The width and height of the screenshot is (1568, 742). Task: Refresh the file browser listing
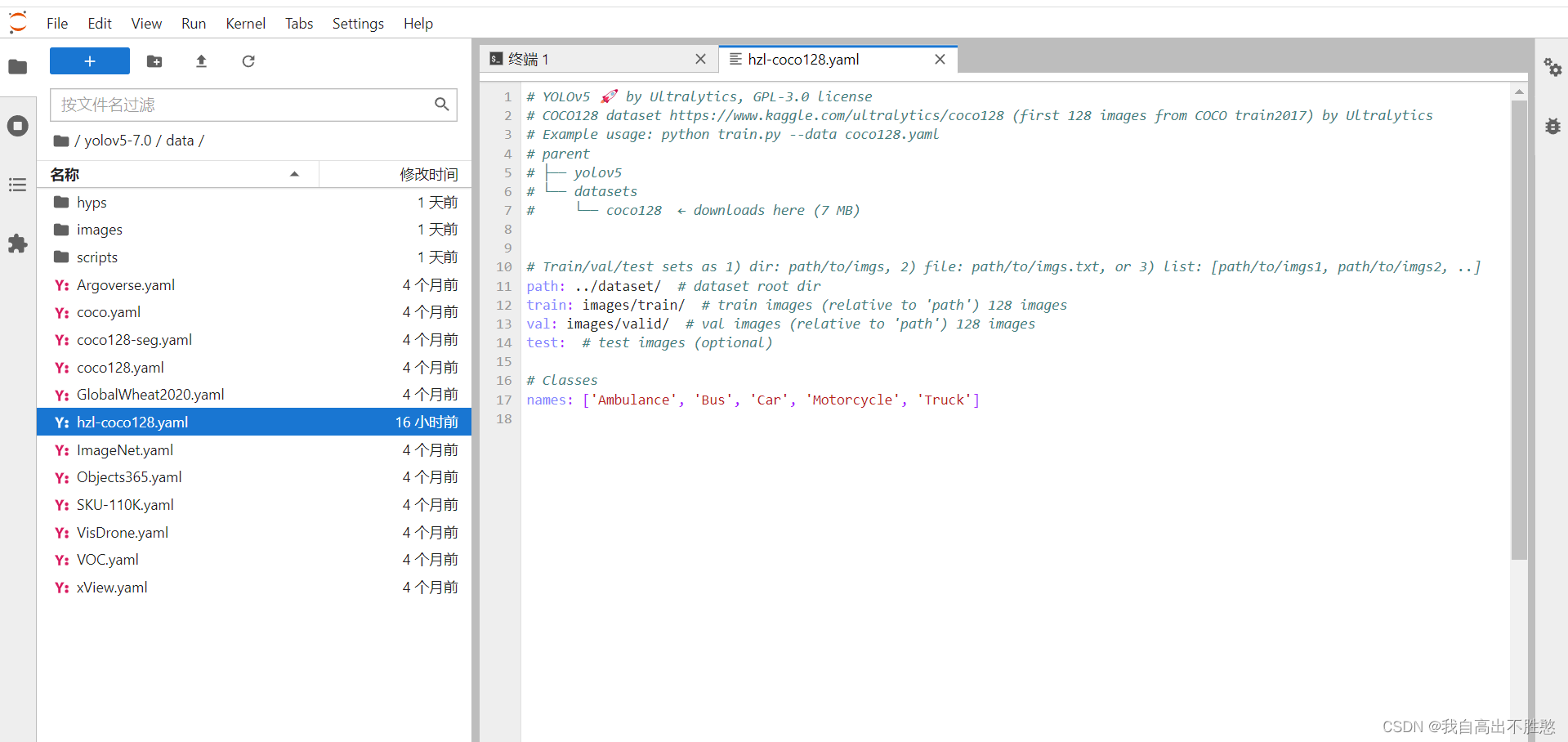click(x=248, y=61)
